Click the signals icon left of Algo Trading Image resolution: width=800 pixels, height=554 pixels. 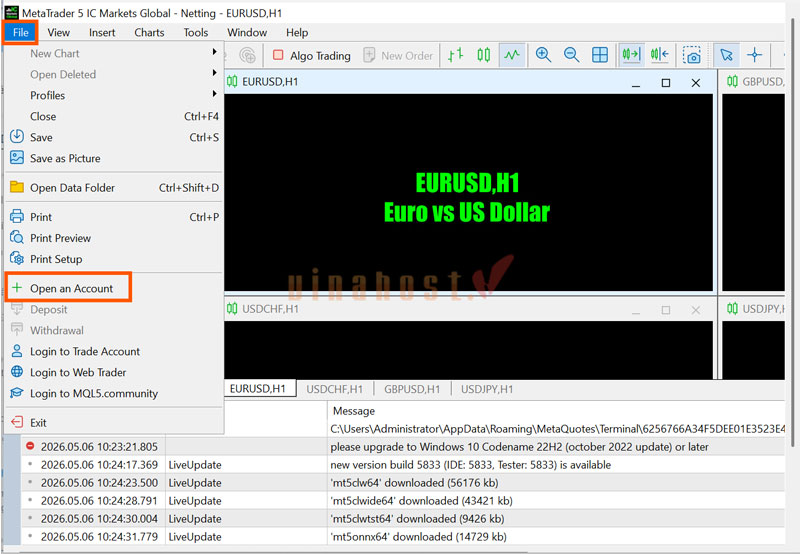247,55
